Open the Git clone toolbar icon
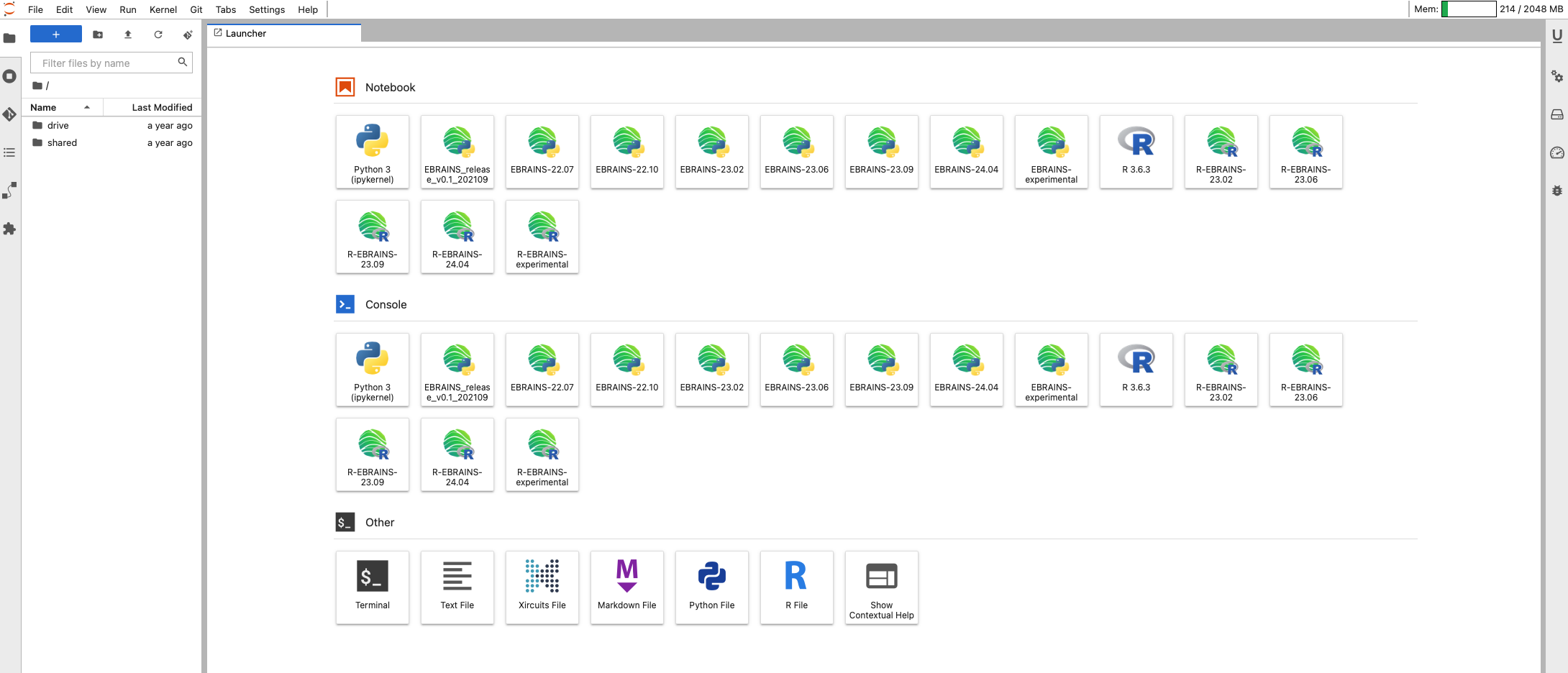This screenshot has height=673, width=1568. pyautogui.click(x=188, y=35)
